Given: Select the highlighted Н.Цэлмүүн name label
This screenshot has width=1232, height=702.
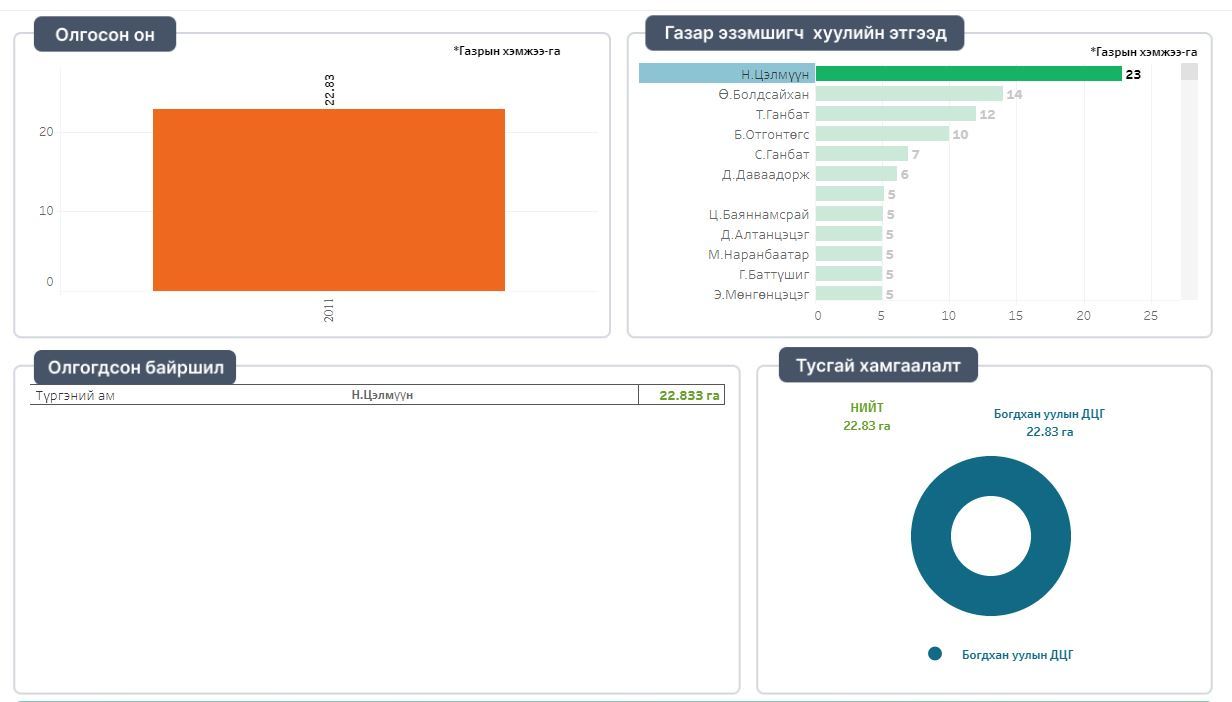Looking at the screenshot, I should (x=775, y=74).
